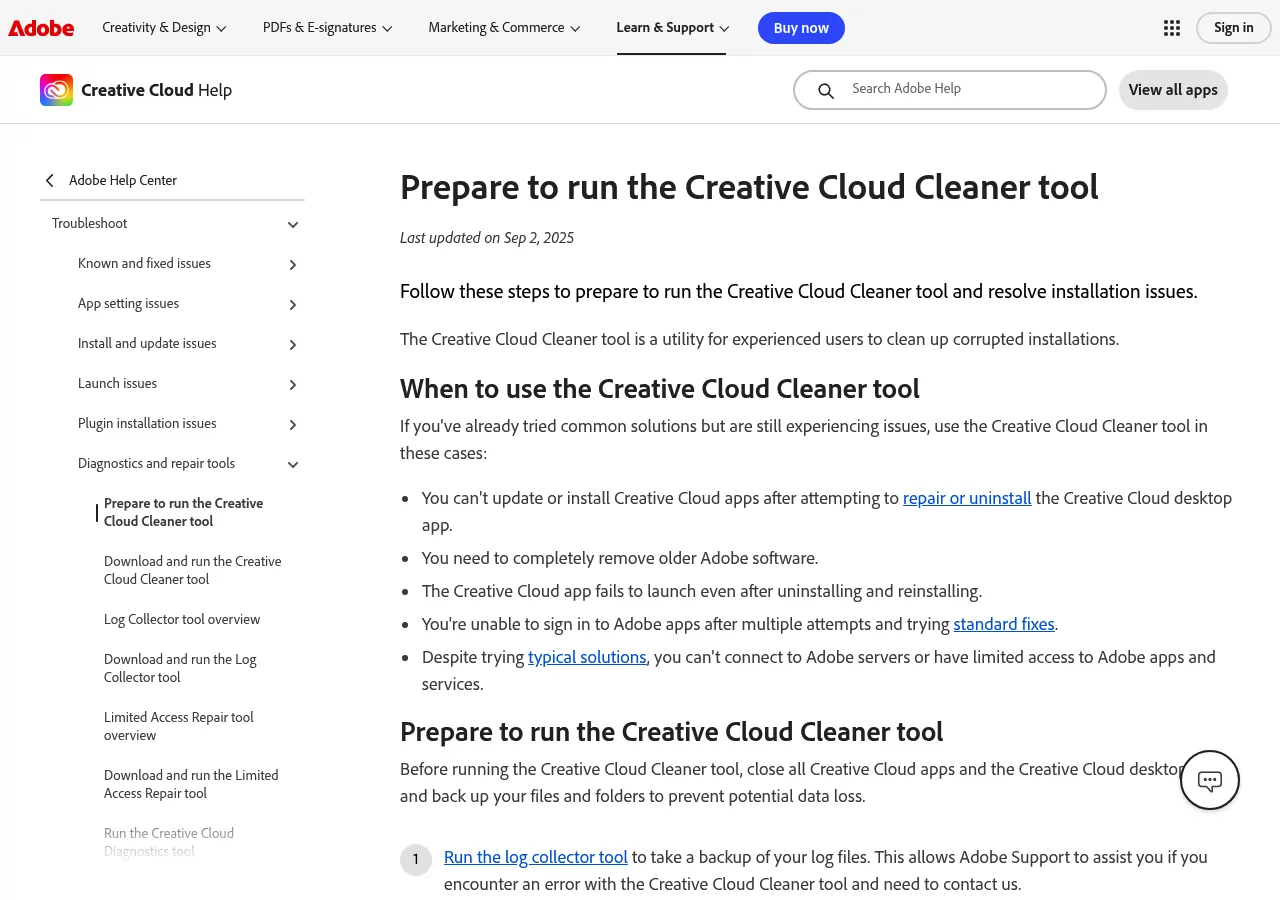The width and height of the screenshot is (1280, 900).
Task: Open the Adobe Help Center link
Action: pyautogui.click(x=123, y=180)
